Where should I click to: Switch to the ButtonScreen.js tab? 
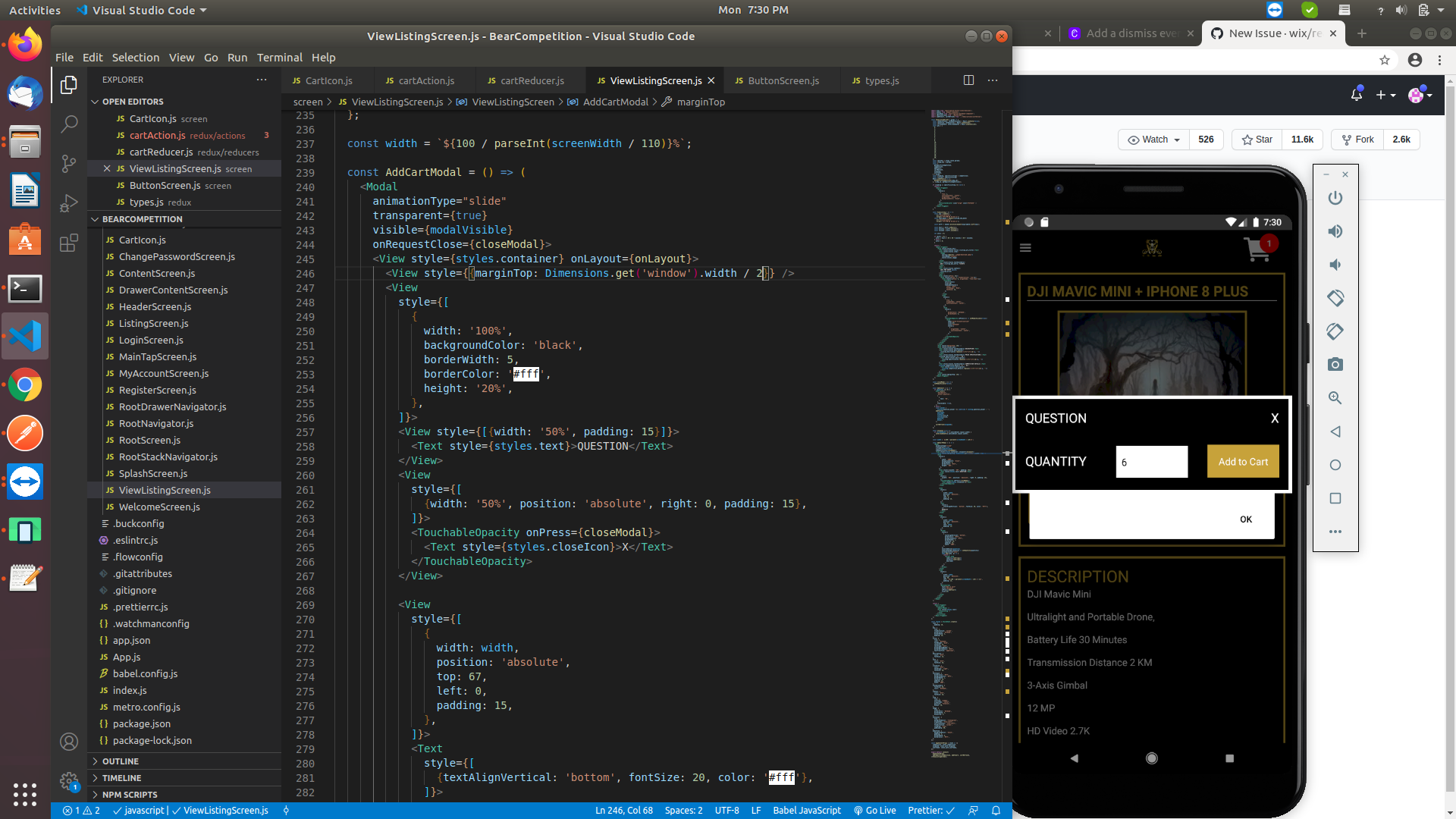tap(783, 80)
